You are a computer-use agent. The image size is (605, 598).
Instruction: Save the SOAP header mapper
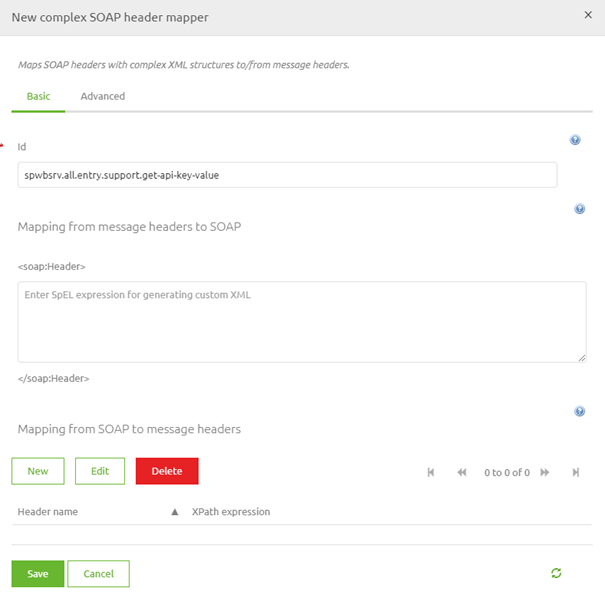[38, 574]
